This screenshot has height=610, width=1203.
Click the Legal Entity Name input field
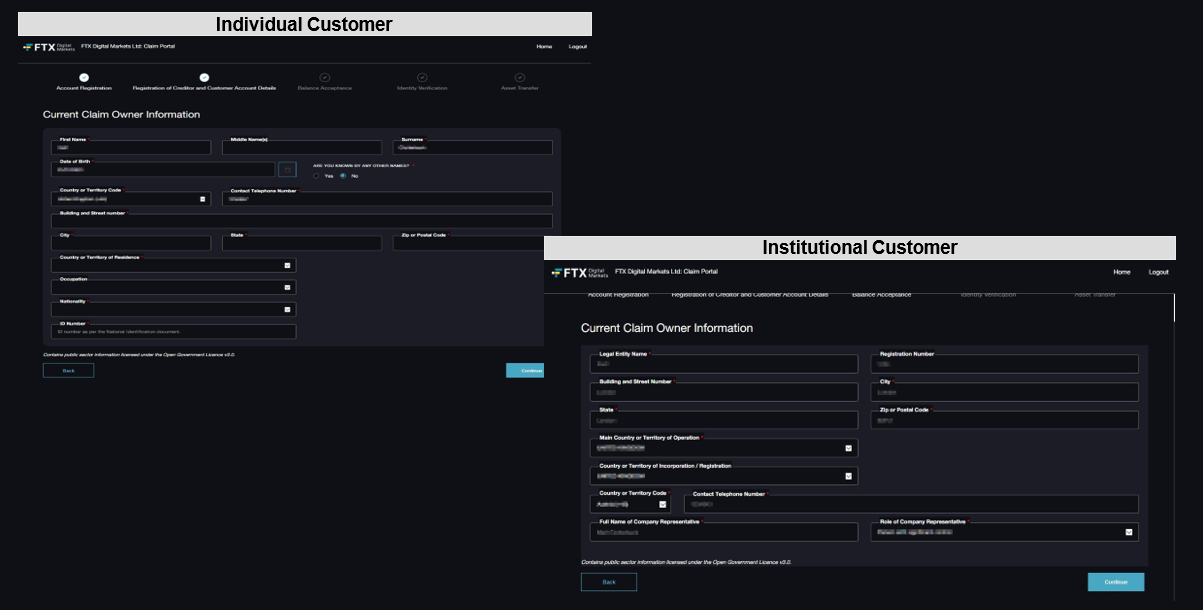[x=724, y=365]
